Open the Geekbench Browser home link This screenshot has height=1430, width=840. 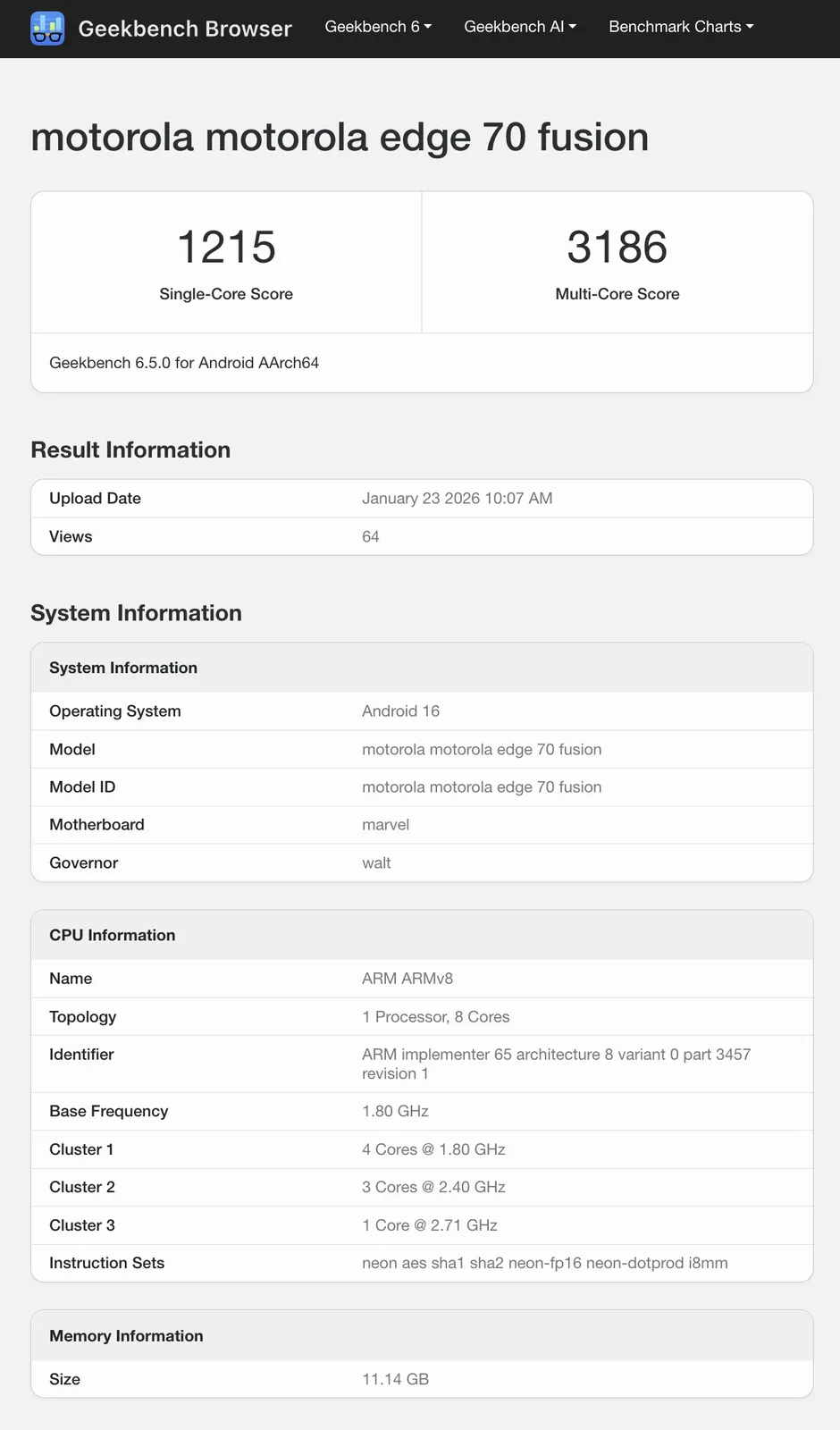click(185, 29)
